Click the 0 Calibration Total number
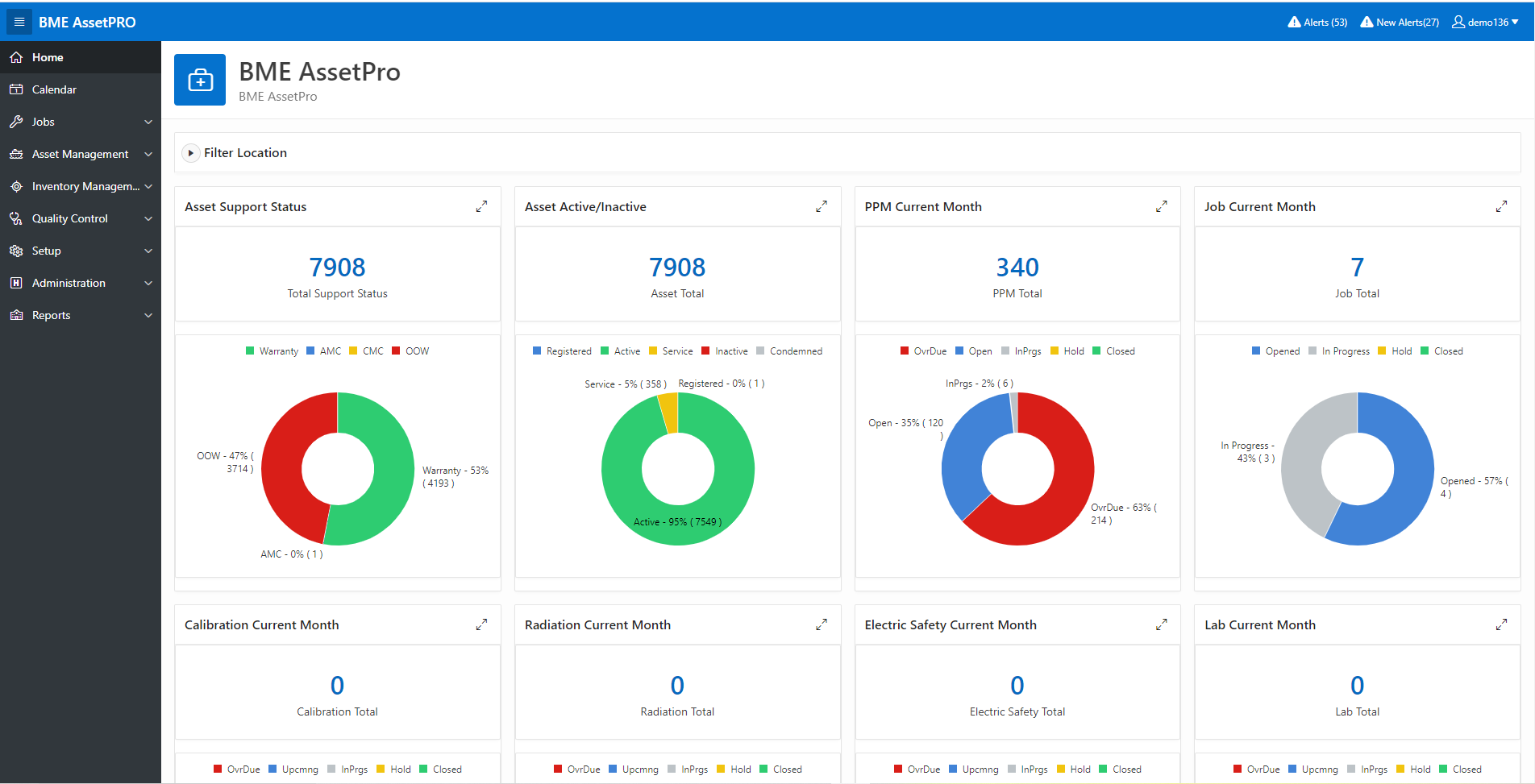The width and height of the screenshot is (1535, 784). tap(338, 685)
